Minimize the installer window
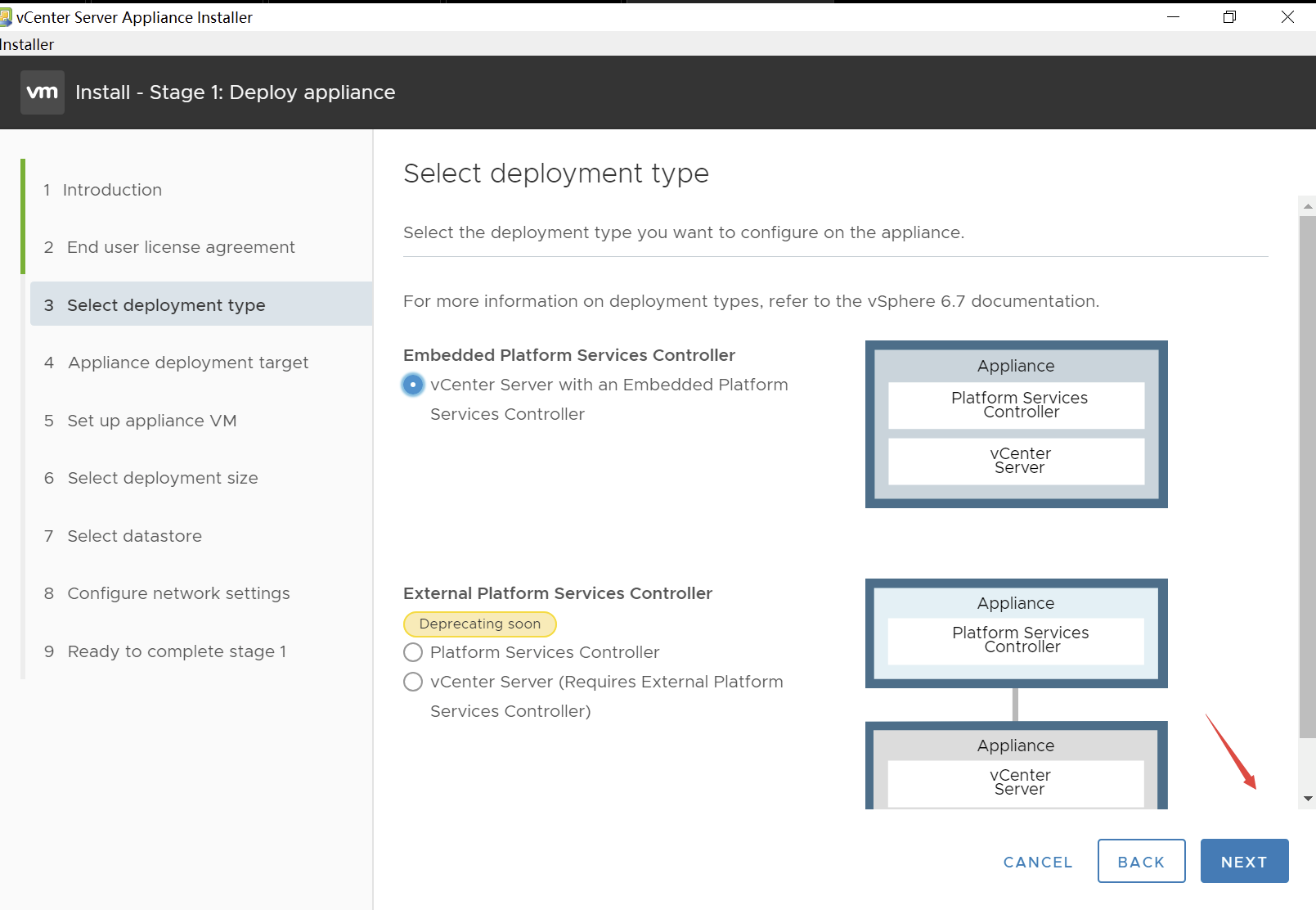The width and height of the screenshot is (1316, 910). (1173, 17)
